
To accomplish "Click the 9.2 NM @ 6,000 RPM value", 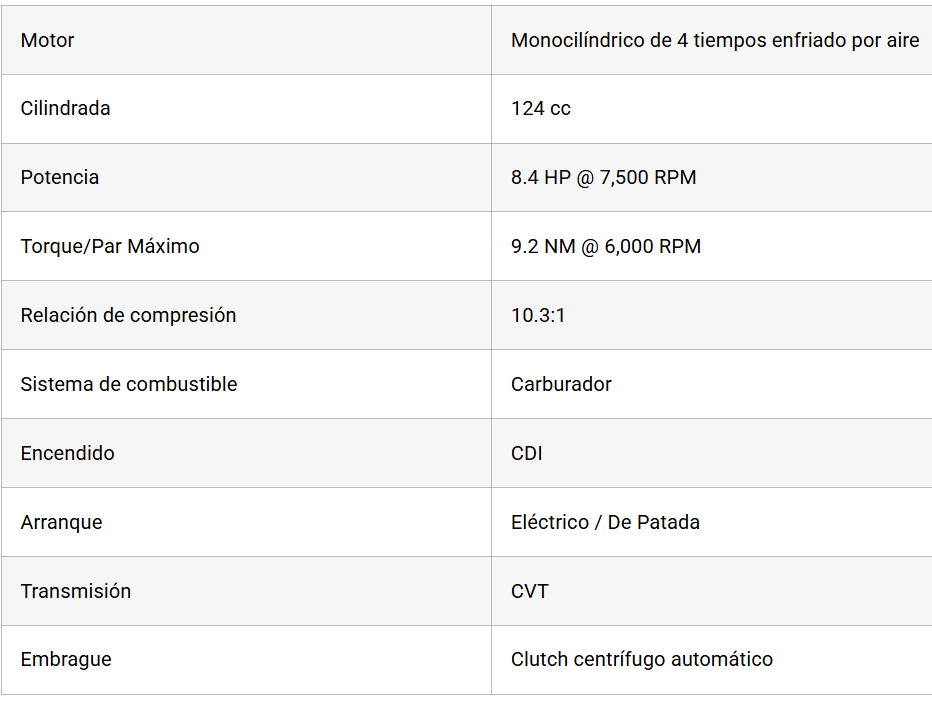I will click(606, 246).
